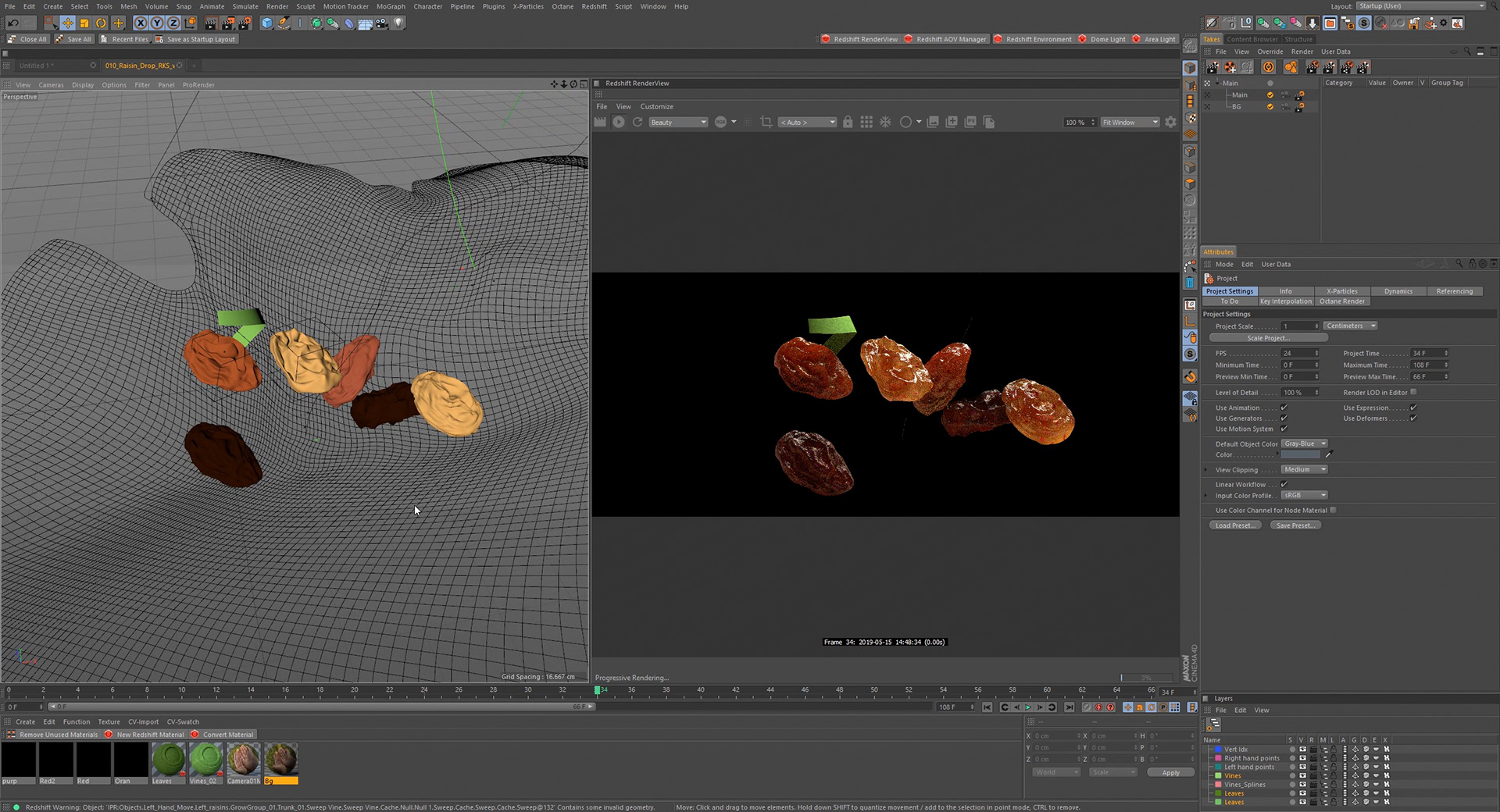Select the Move tool in top toolbar

click(x=68, y=23)
